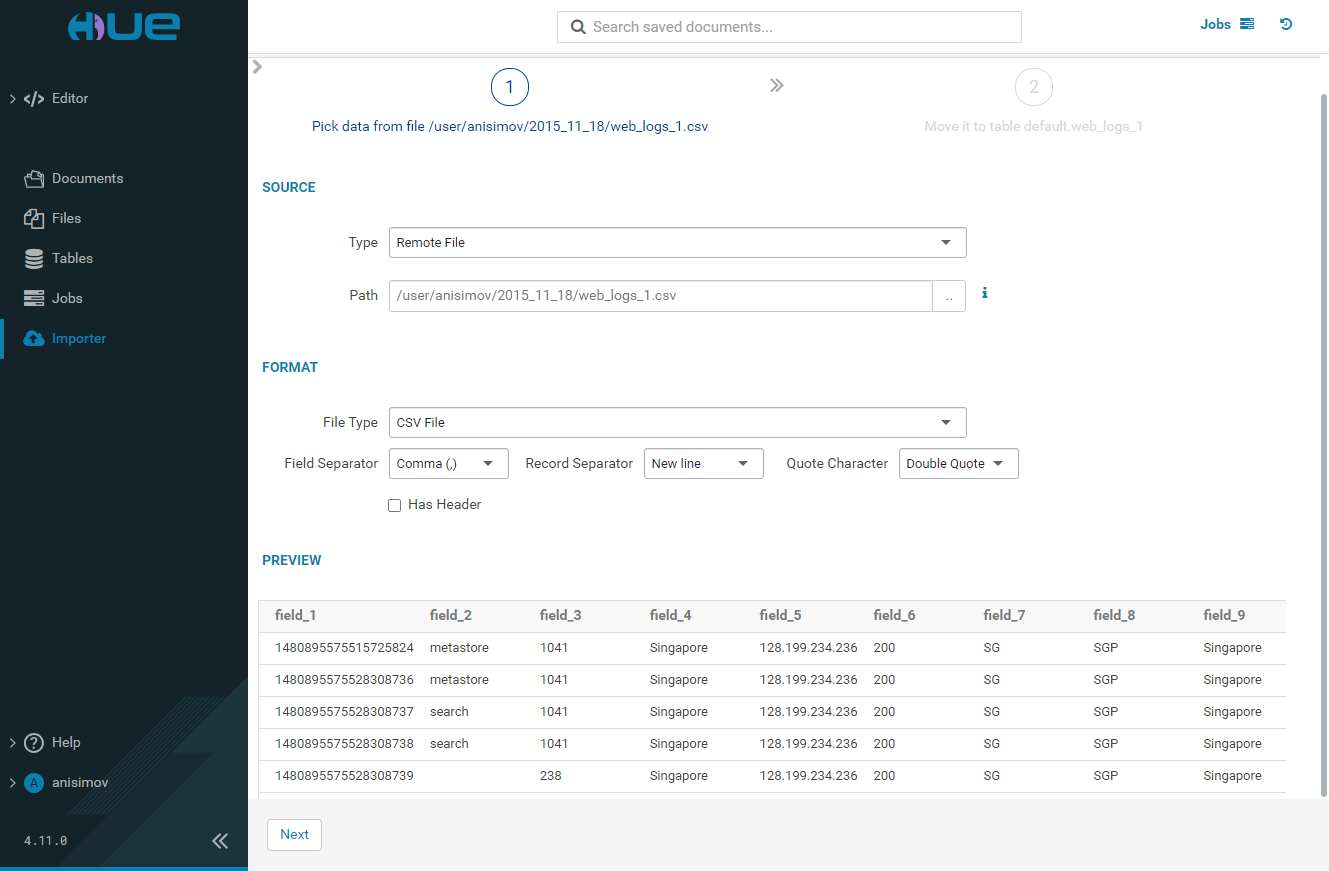Click the Next button
Viewport: 1329px width, 871px height.
coord(295,835)
